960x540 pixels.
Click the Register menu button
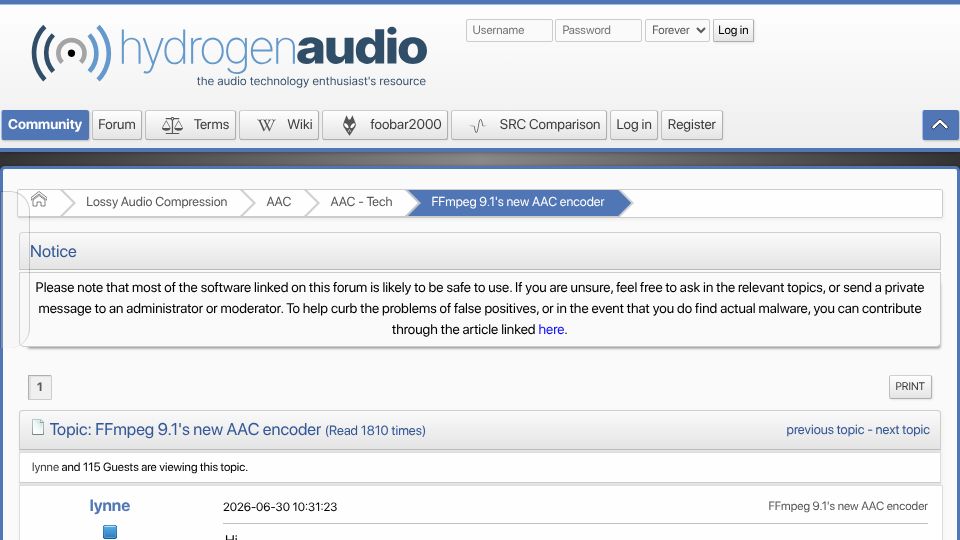[692, 125]
